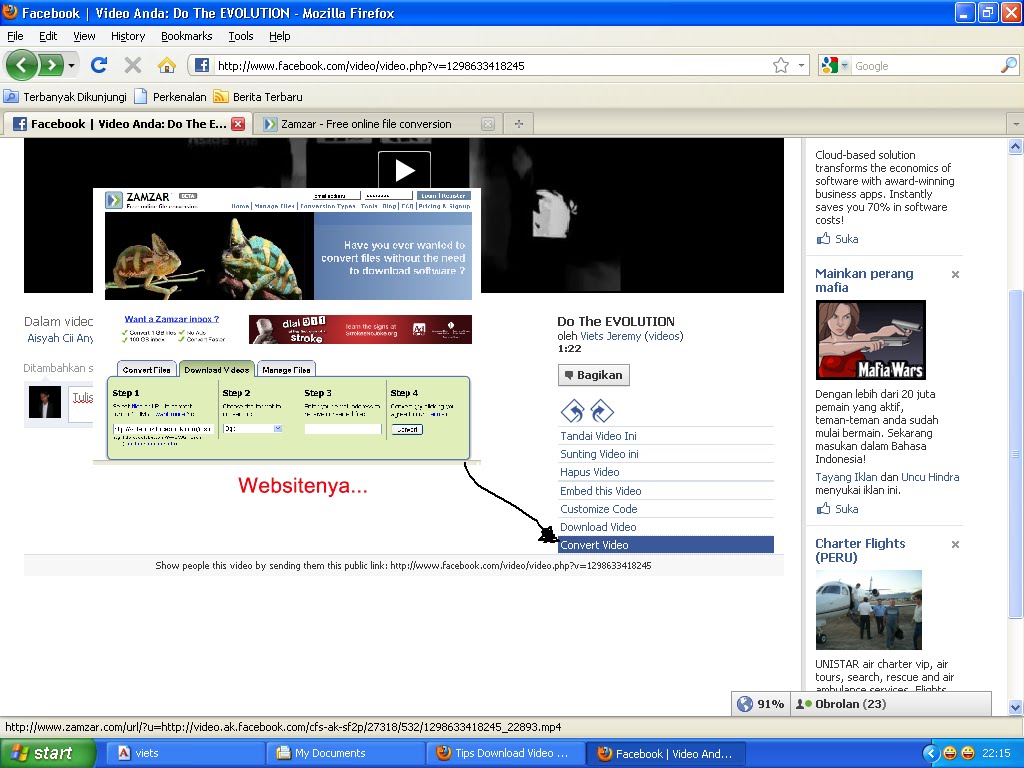Open Viets Jeremy profile link
1024x768 pixels.
point(610,336)
